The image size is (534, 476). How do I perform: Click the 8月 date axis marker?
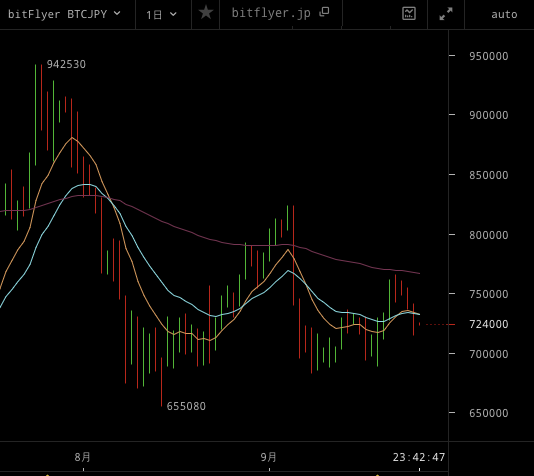tap(82, 457)
